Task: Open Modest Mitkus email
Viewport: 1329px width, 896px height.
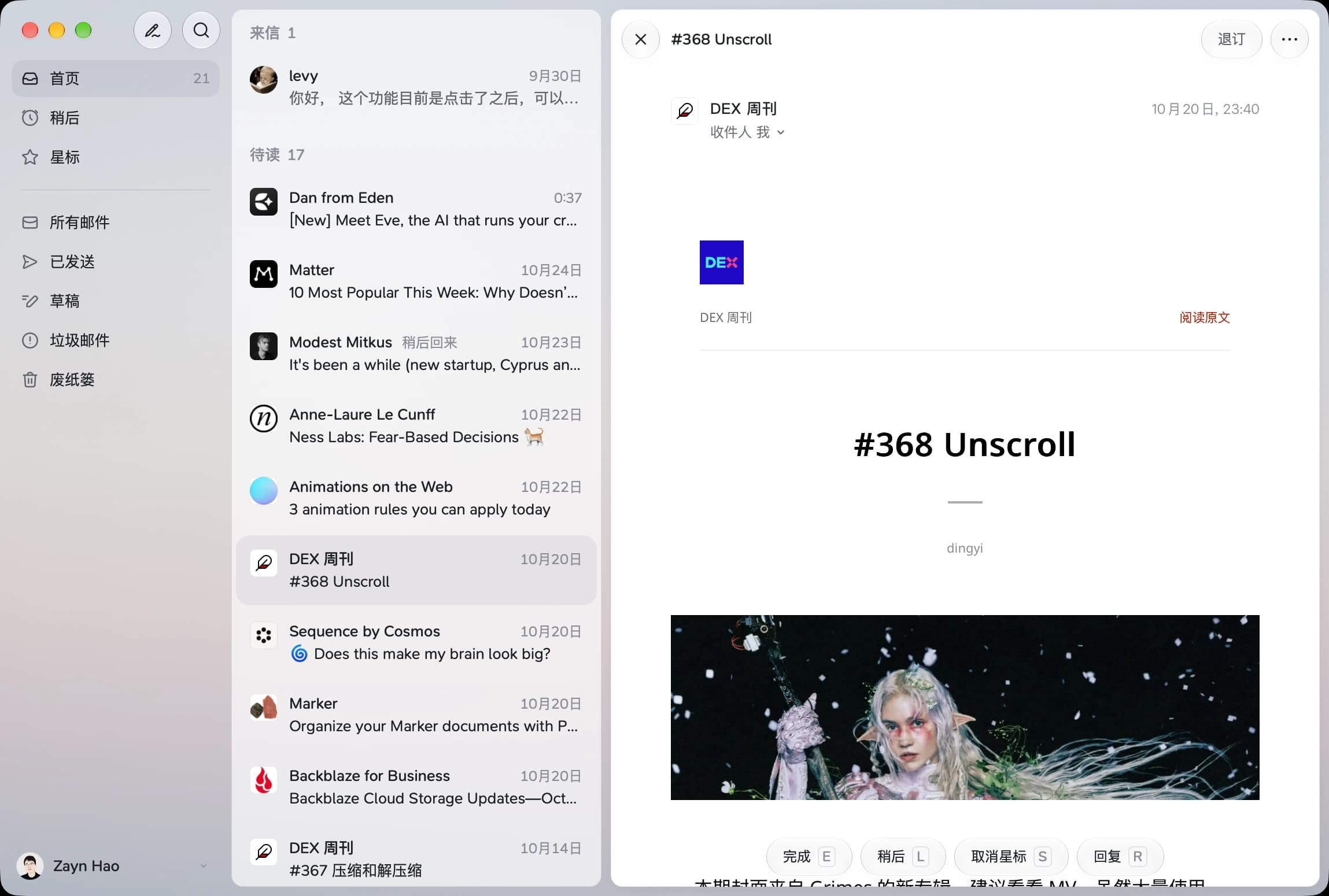Action: tap(416, 354)
